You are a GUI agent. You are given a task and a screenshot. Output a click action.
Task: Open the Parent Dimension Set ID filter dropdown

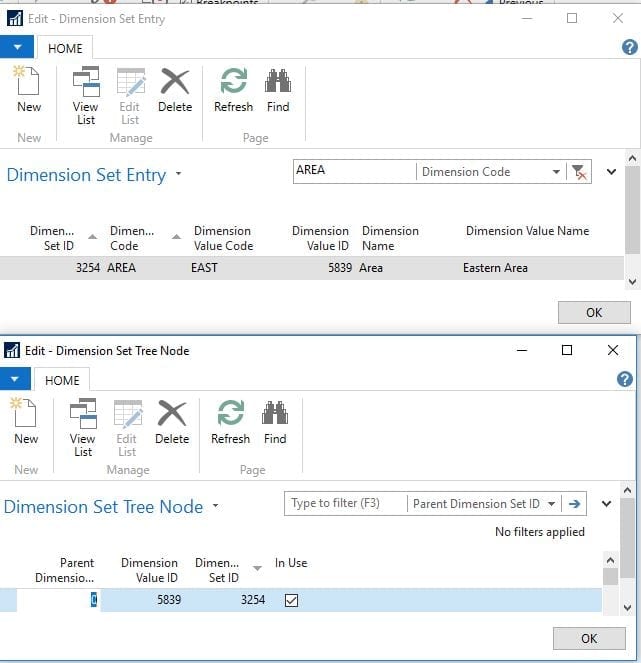(x=551, y=504)
